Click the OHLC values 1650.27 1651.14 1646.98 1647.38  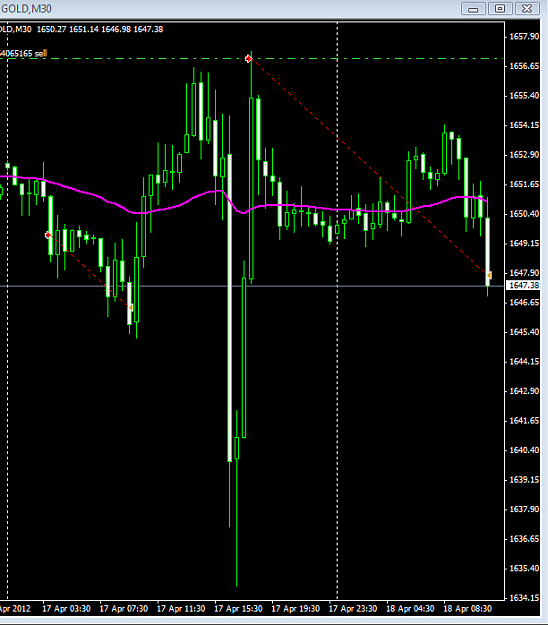coord(100,29)
